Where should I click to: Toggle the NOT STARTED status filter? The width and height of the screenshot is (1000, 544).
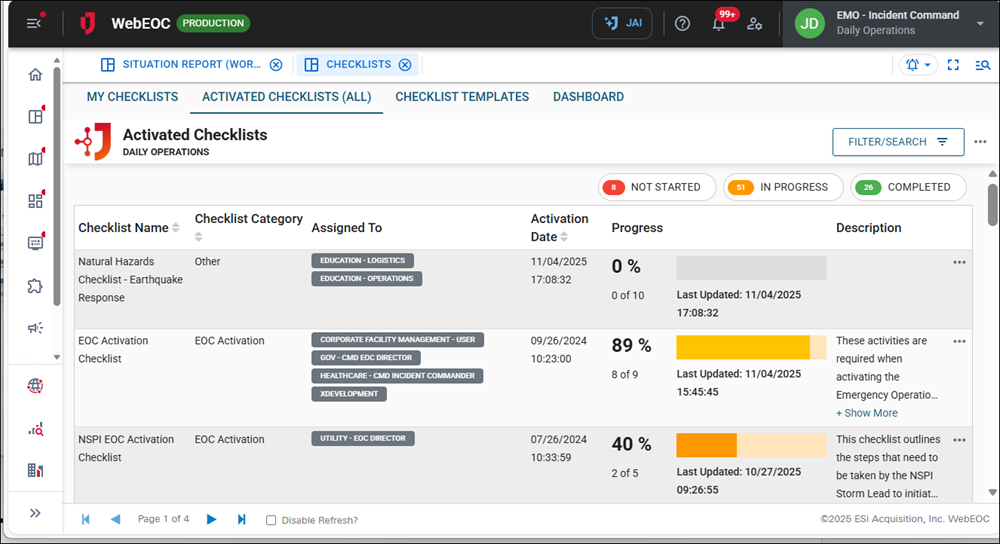(x=657, y=187)
